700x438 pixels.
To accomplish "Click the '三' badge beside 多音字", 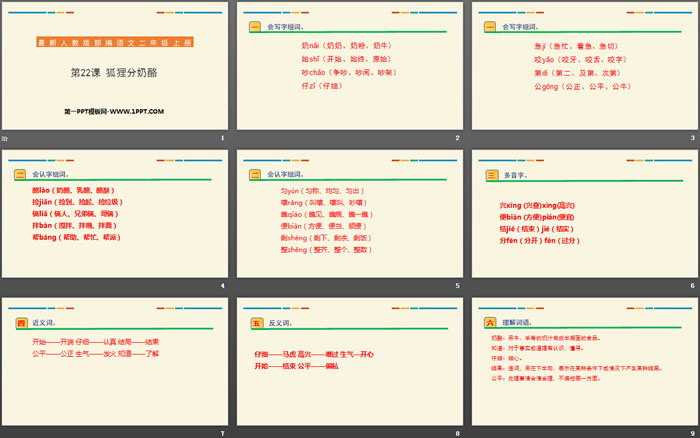I will click(x=491, y=174).
